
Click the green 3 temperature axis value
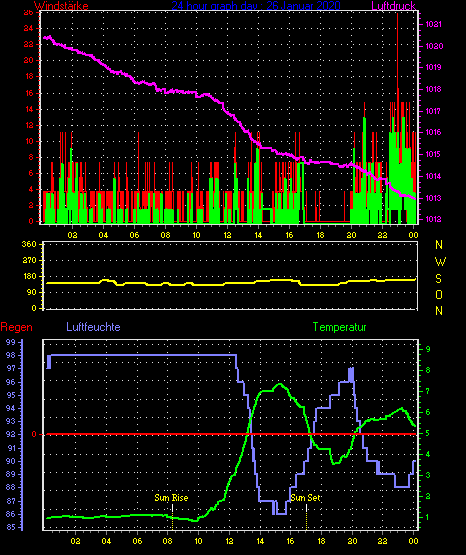[428, 475]
